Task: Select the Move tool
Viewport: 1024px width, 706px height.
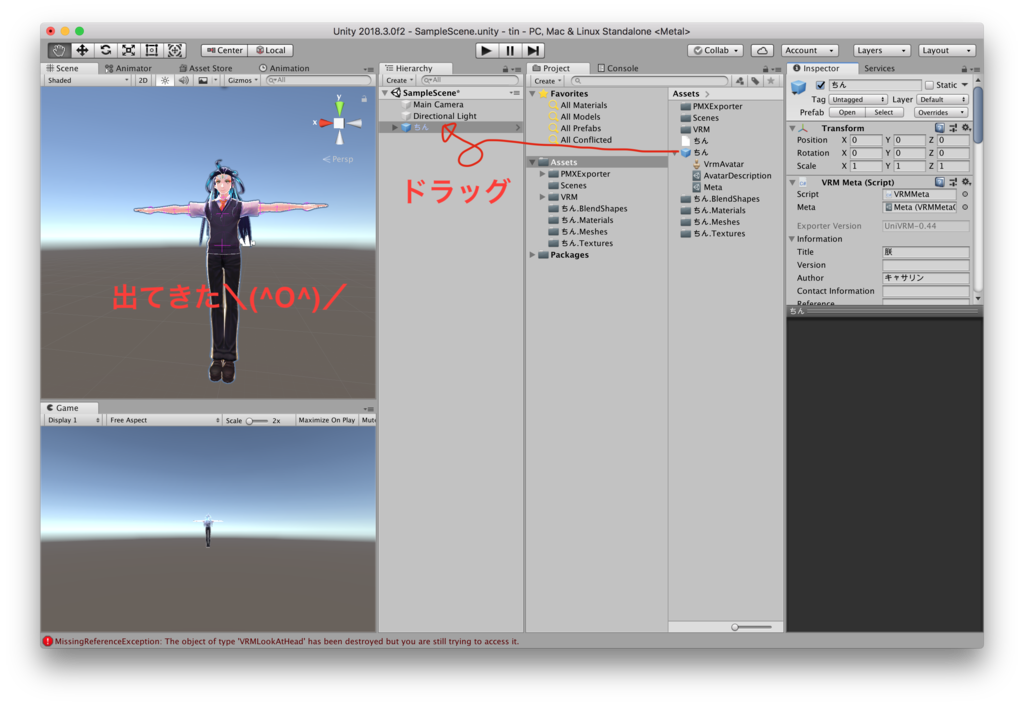Action: click(x=82, y=50)
